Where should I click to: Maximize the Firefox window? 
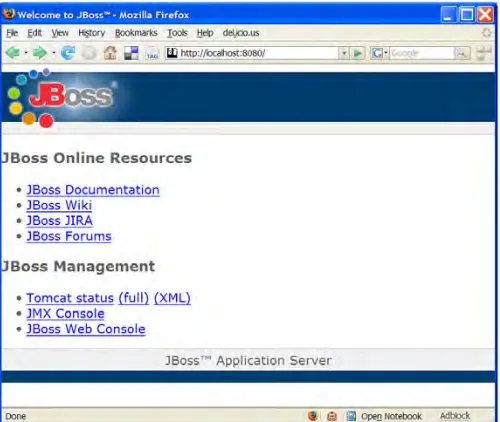point(467,15)
